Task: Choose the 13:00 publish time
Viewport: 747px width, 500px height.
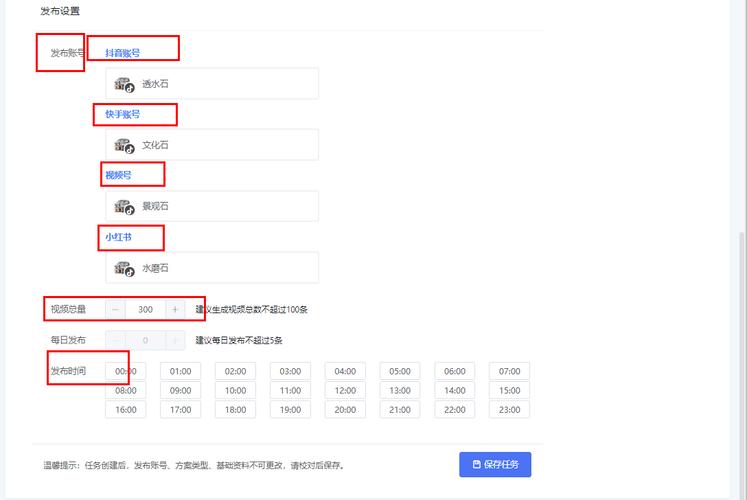Action: [x=400, y=390]
